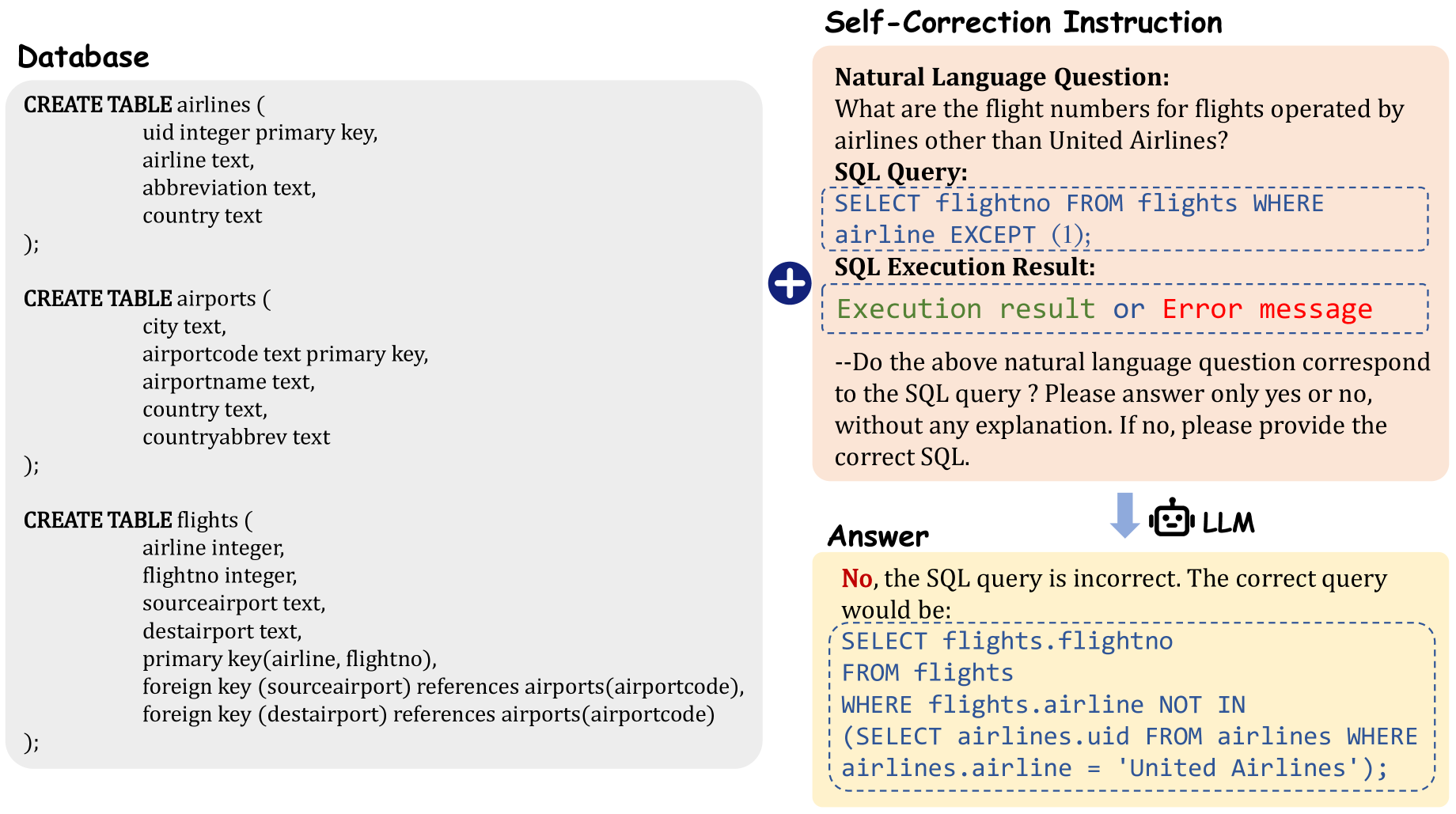1456x814 pixels.
Task: Click the SELECT flightno query box
Action: click(x=1124, y=219)
